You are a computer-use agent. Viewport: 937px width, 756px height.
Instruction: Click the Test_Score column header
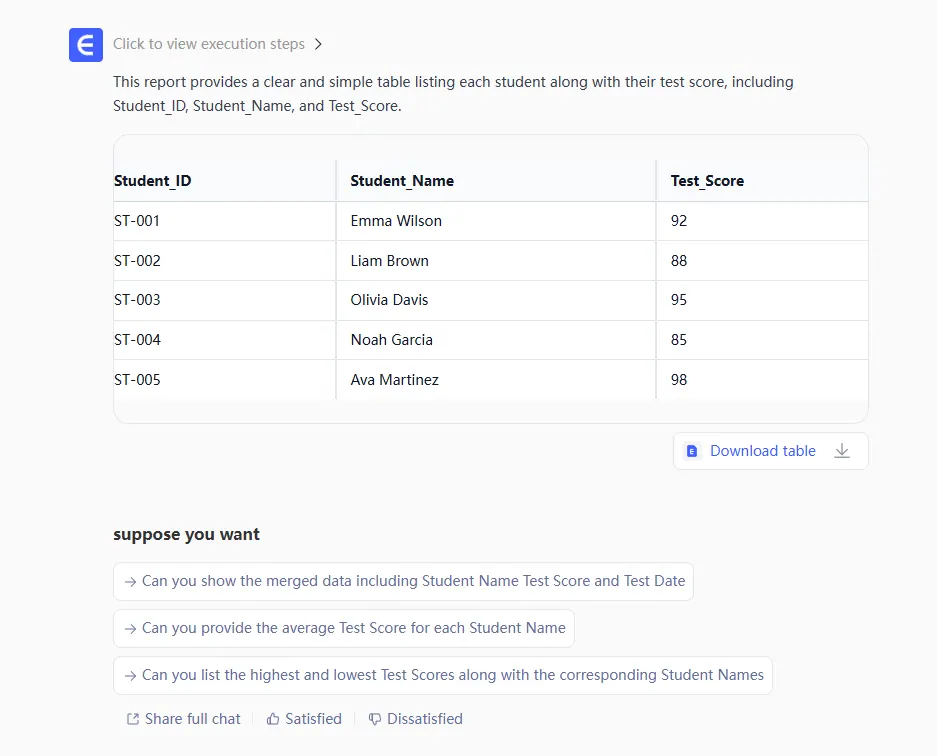pos(707,181)
